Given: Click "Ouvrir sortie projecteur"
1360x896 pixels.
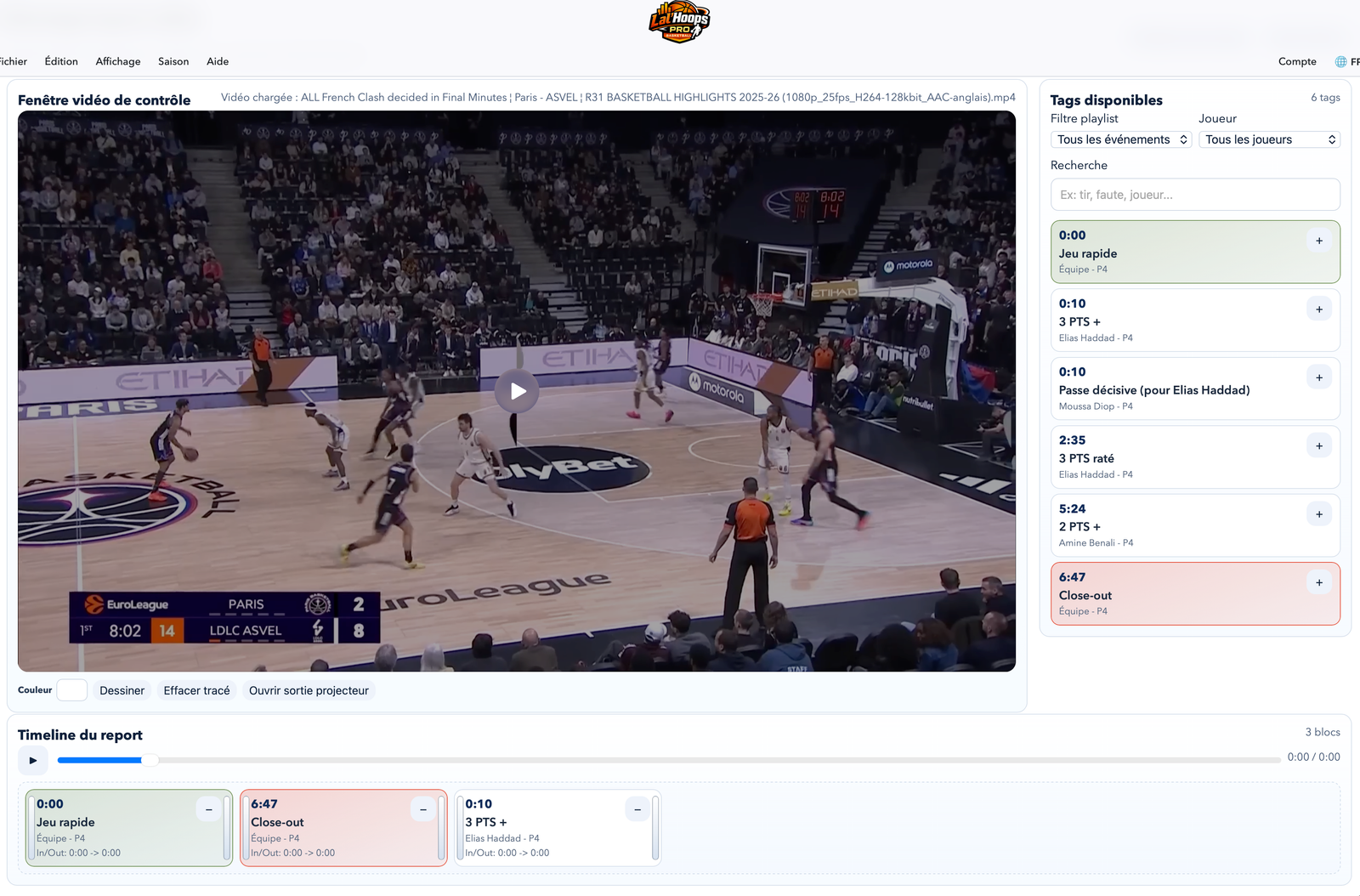Looking at the screenshot, I should pyautogui.click(x=309, y=690).
